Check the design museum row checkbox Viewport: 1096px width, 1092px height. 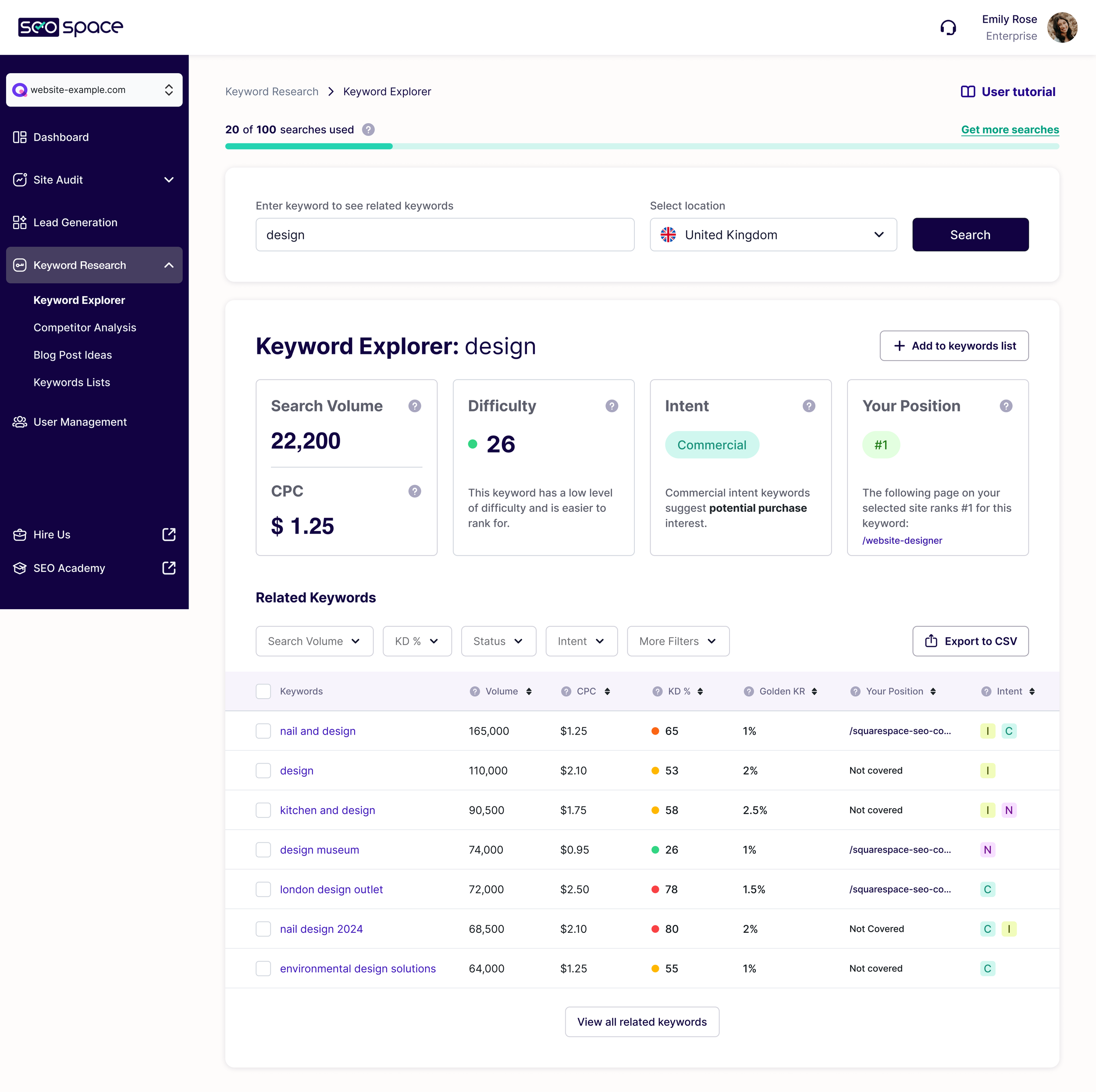263,849
